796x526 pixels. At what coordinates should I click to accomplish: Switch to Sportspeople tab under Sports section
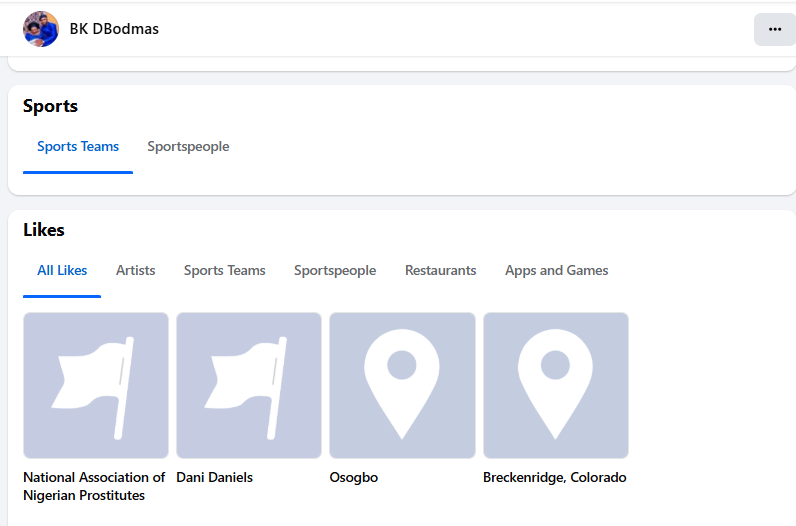[x=188, y=147]
